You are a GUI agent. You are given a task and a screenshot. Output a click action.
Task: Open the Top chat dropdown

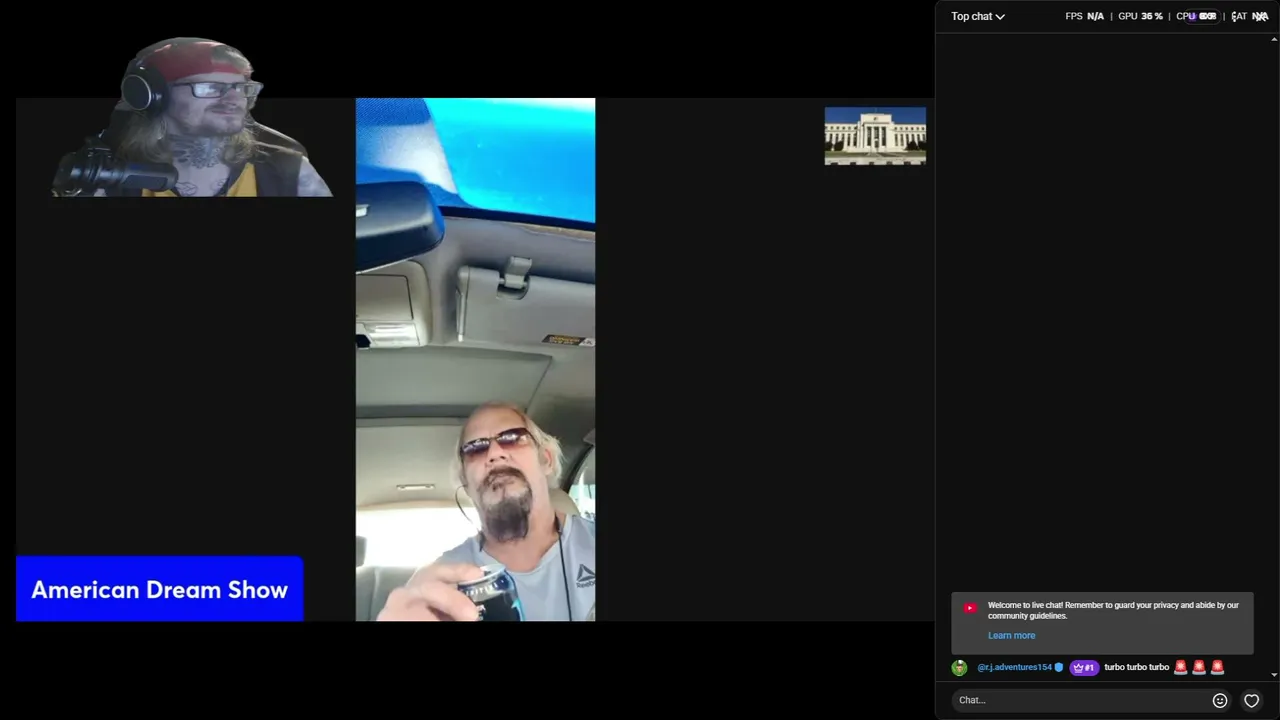click(x=978, y=16)
